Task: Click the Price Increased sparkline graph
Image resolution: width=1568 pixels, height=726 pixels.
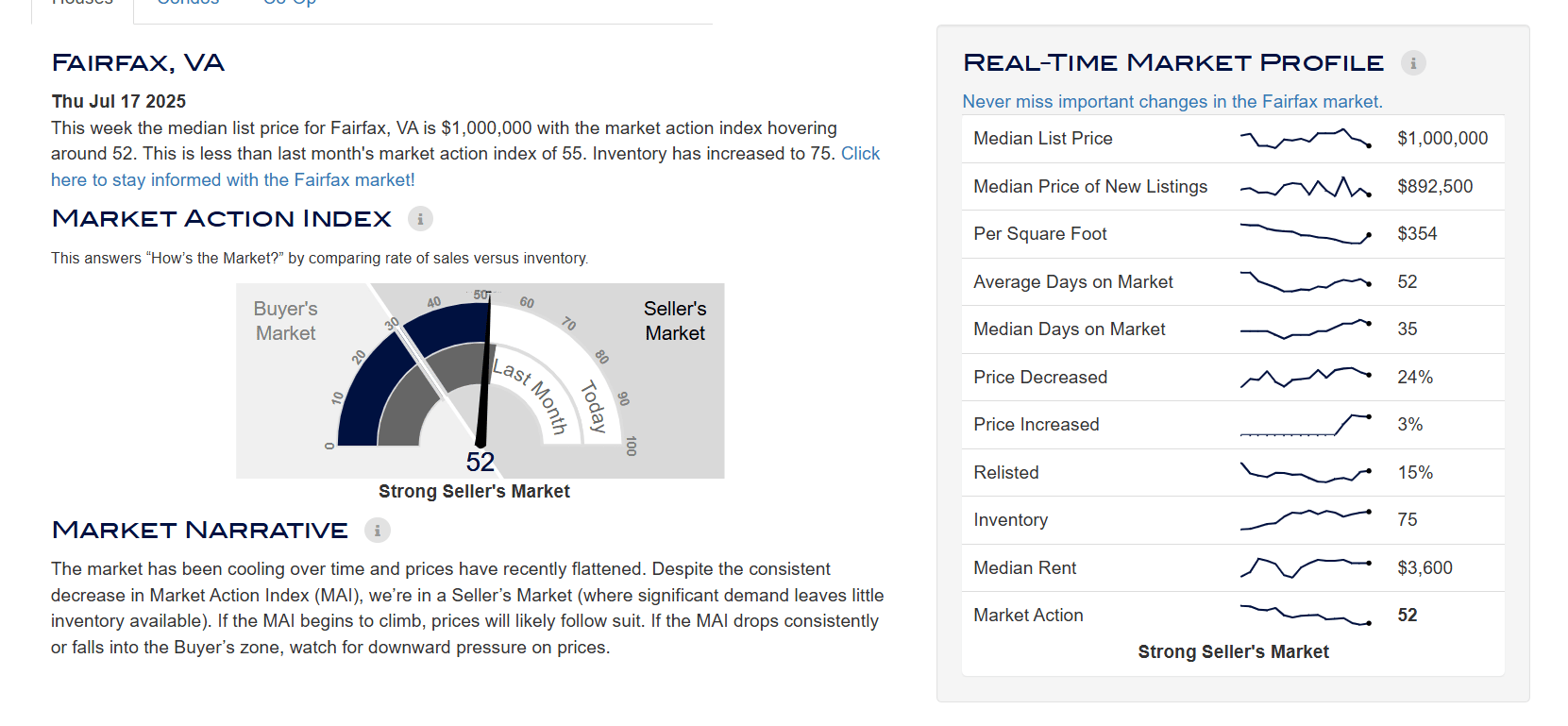Action: 1306,425
